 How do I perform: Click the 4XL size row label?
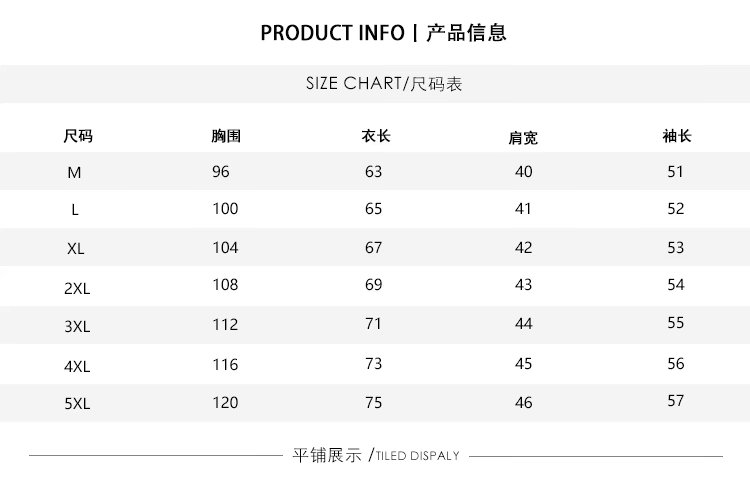[76, 366]
